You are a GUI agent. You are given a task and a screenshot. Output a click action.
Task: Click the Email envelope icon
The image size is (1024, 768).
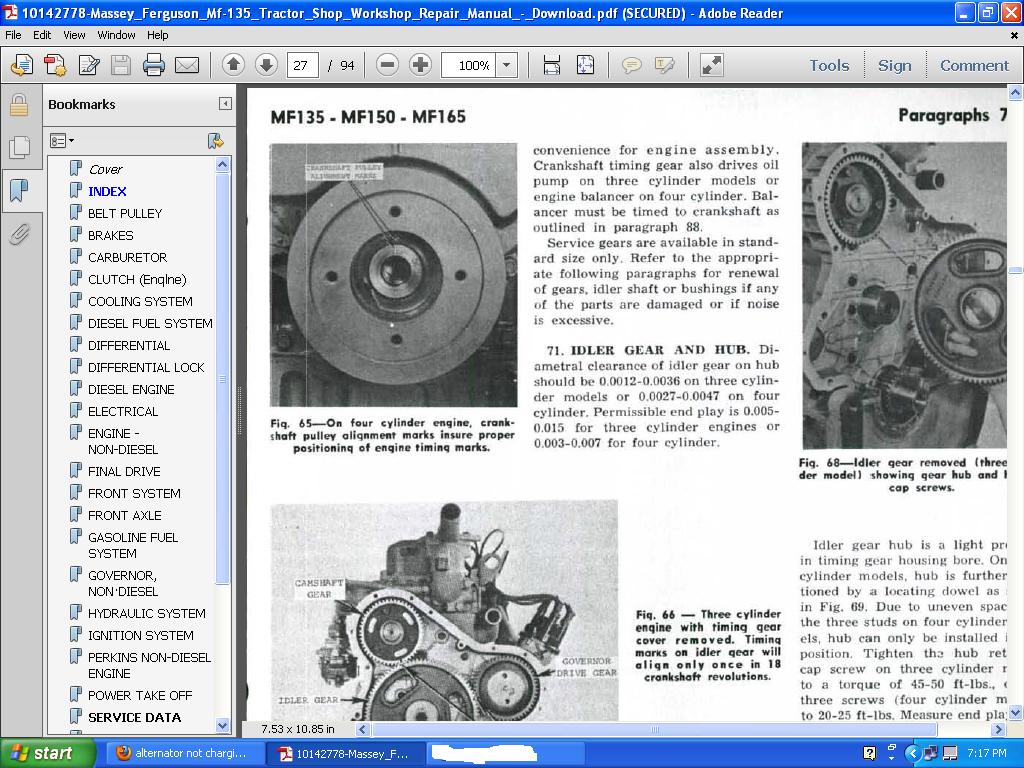point(187,65)
